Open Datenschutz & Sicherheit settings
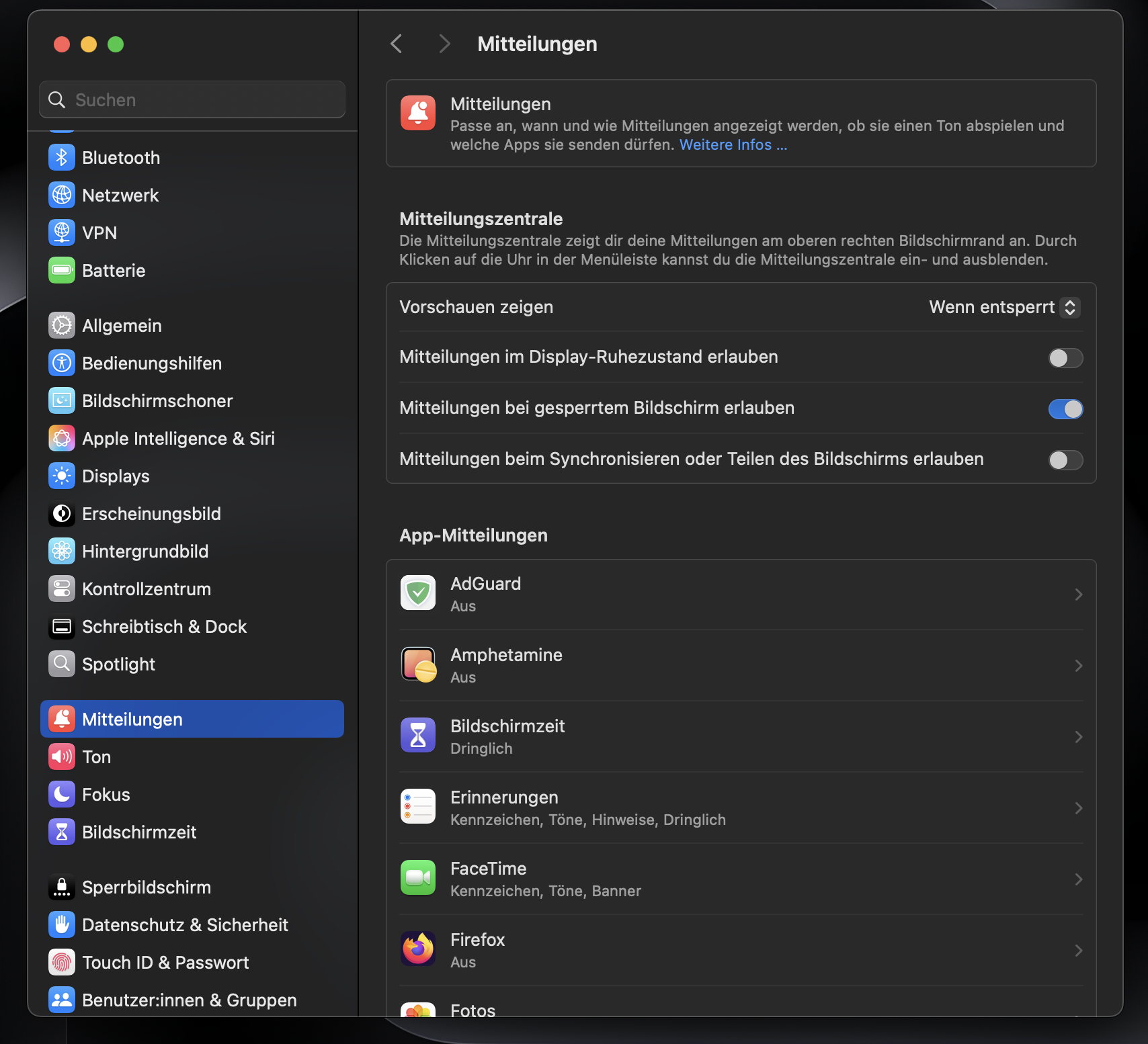This screenshot has width=1148, height=1044. click(186, 924)
